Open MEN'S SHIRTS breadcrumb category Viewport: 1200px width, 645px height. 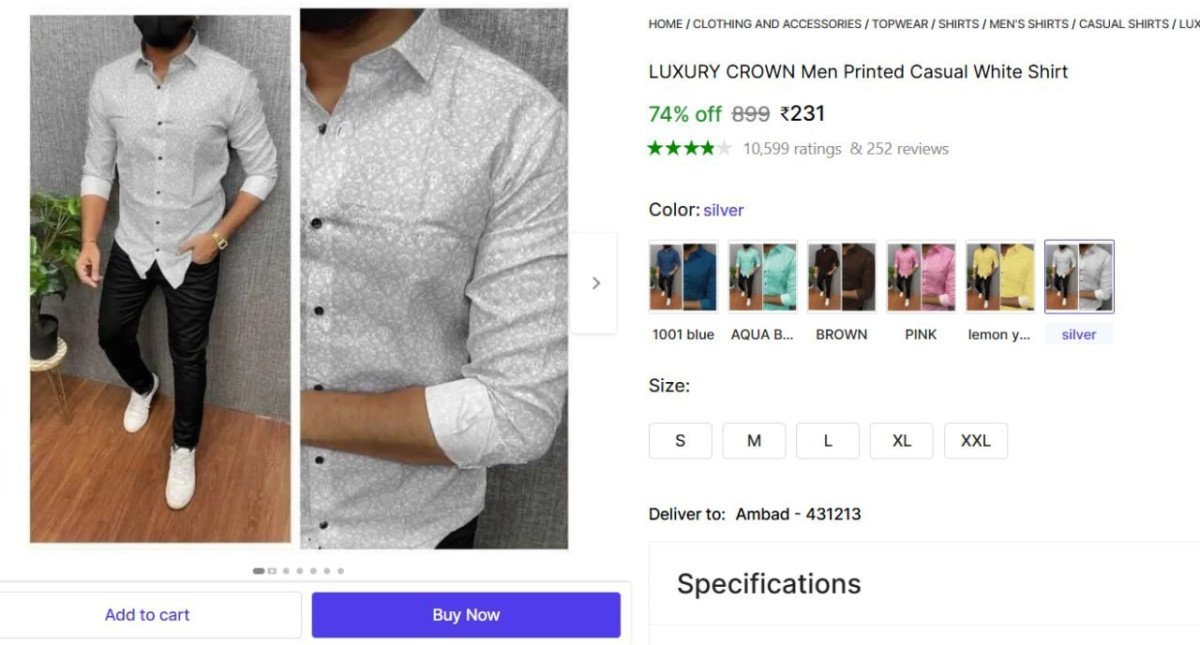tap(1029, 24)
